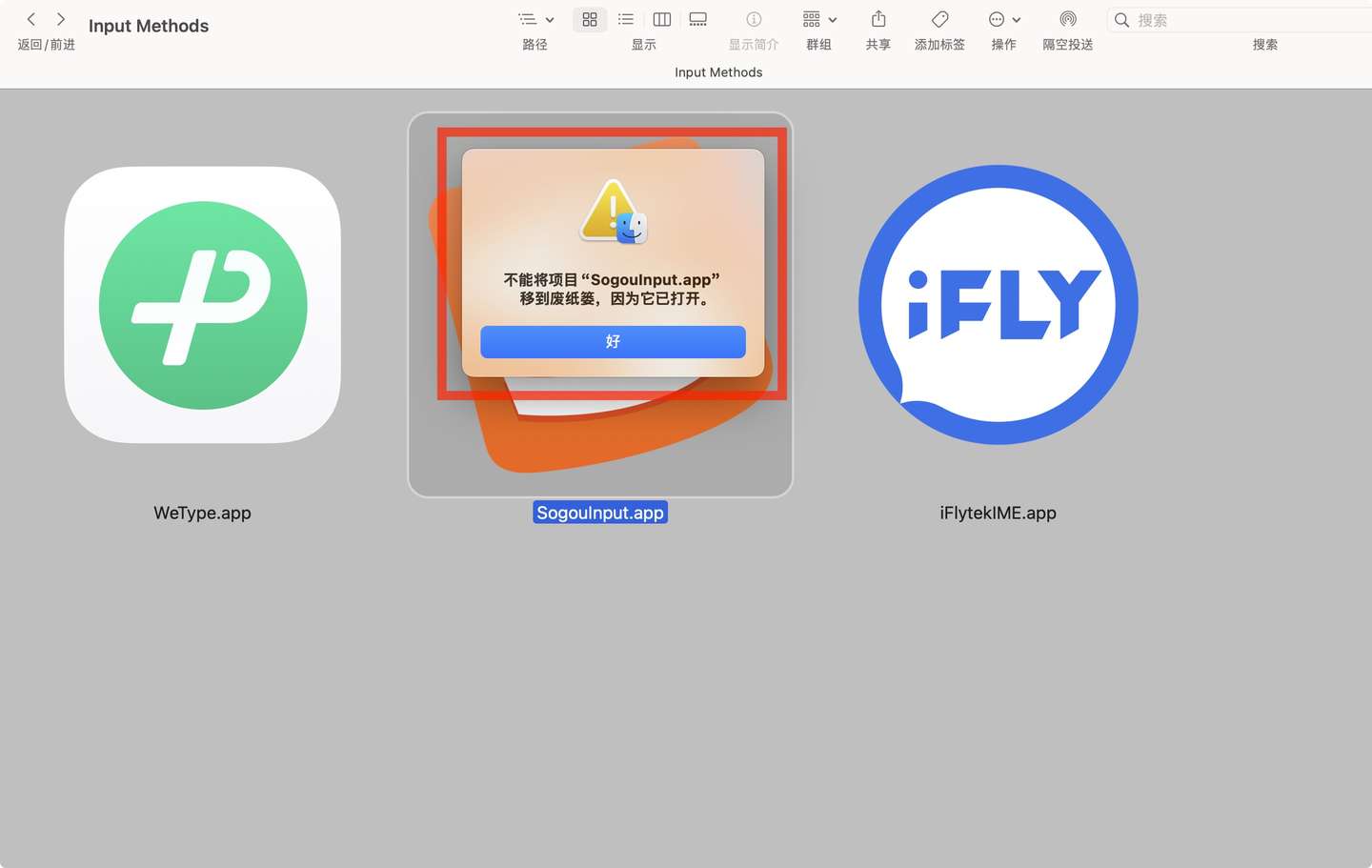
Task: Click the WeType.app file name
Action: point(202,513)
